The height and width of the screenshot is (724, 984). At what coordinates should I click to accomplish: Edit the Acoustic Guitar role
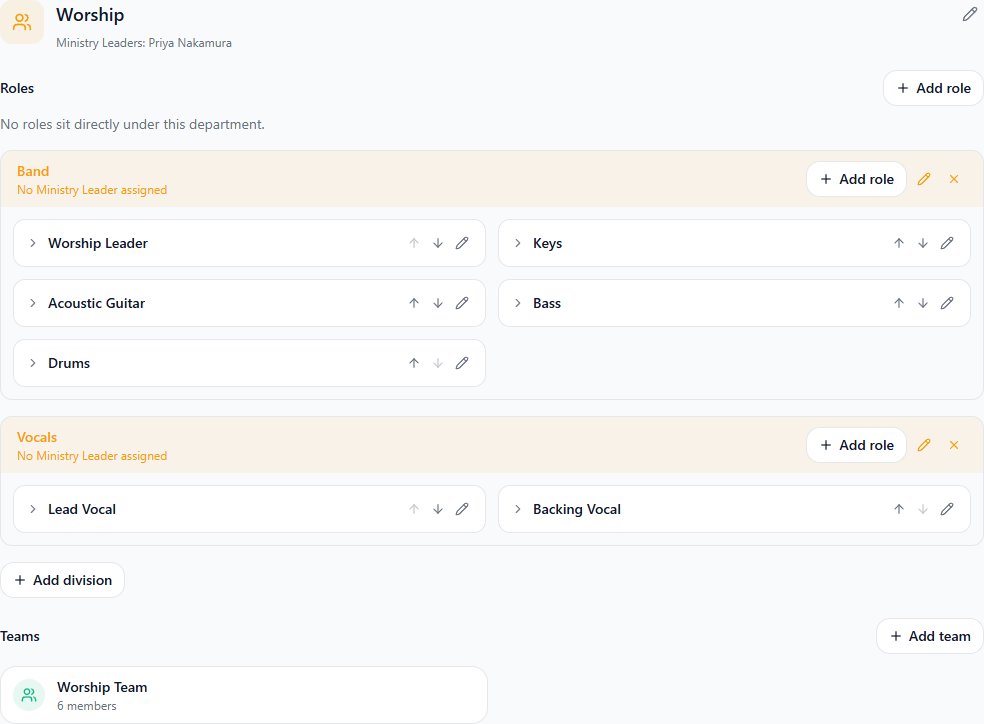pyautogui.click(x=462, y=304)
